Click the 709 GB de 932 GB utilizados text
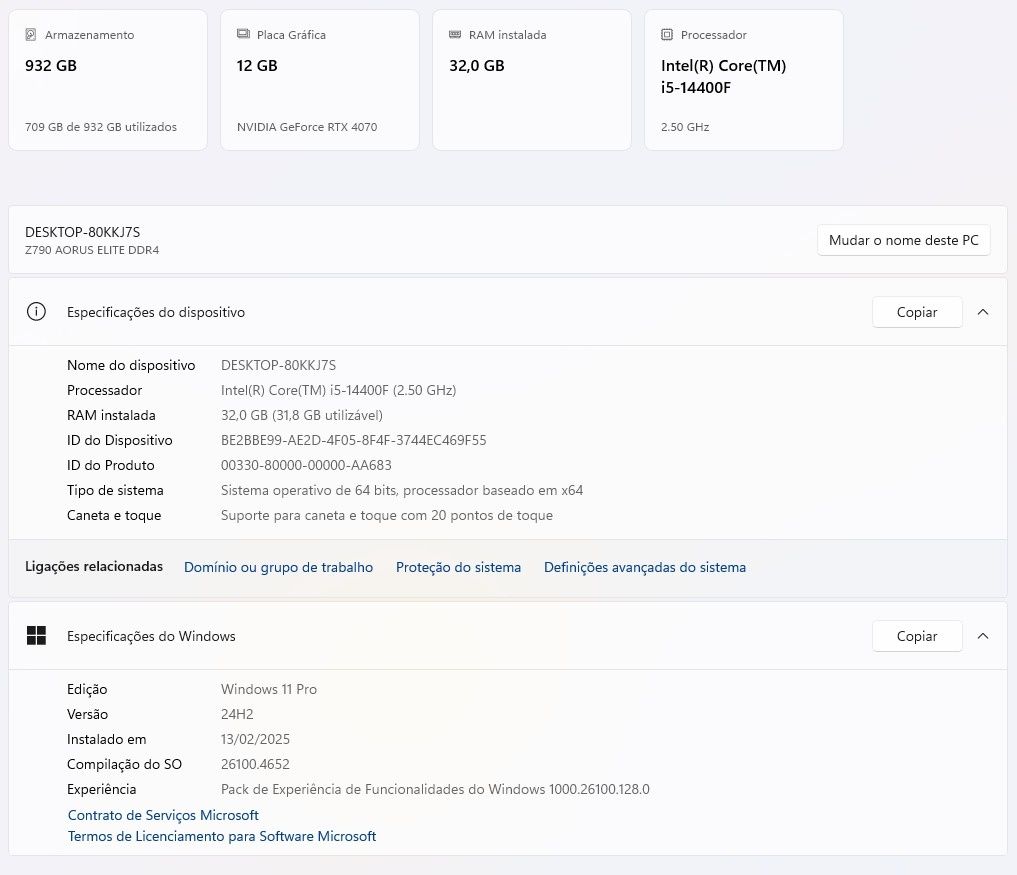The height and width of the screenshot is (875, 1017). point(101,127)
